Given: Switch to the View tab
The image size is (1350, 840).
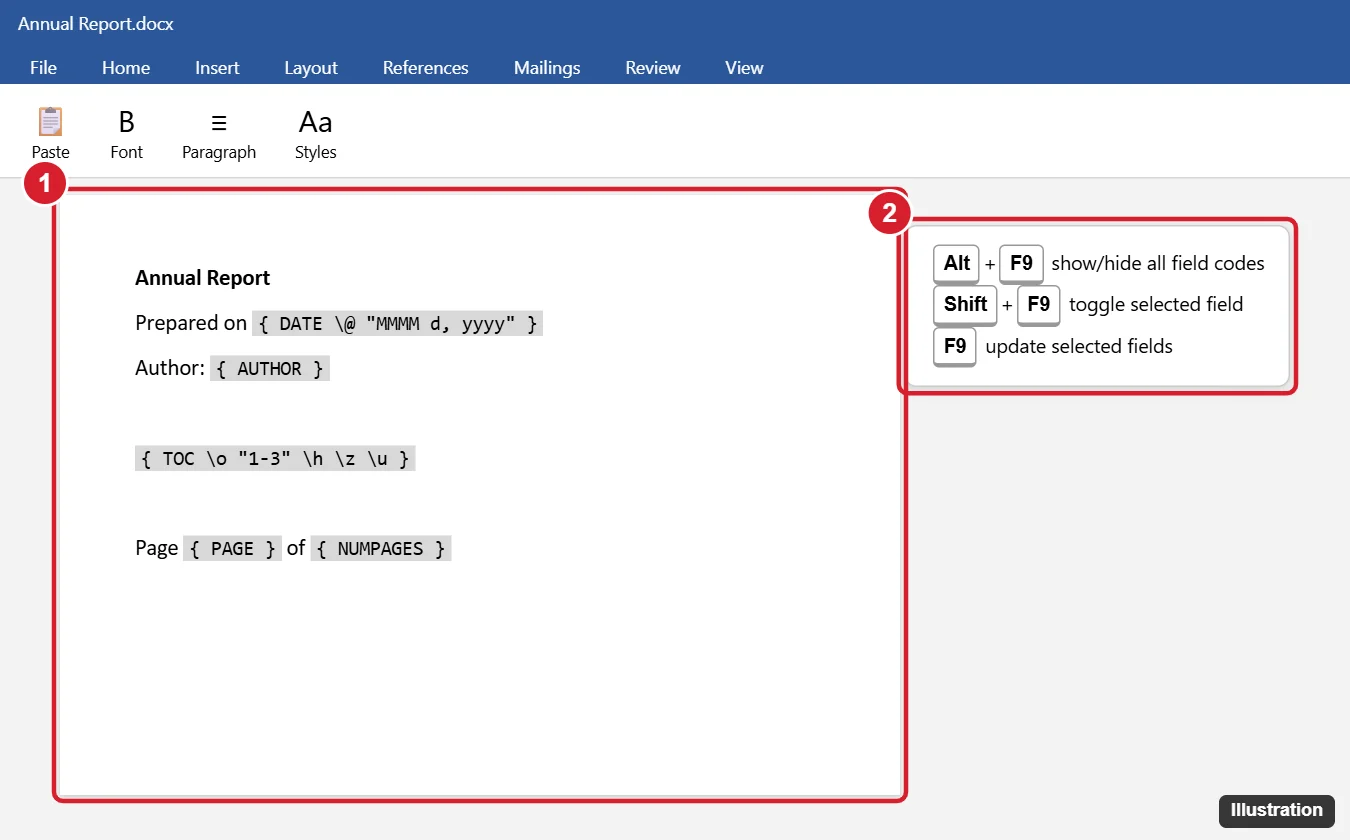Looking at the screenshot, I should click(744, 68).
